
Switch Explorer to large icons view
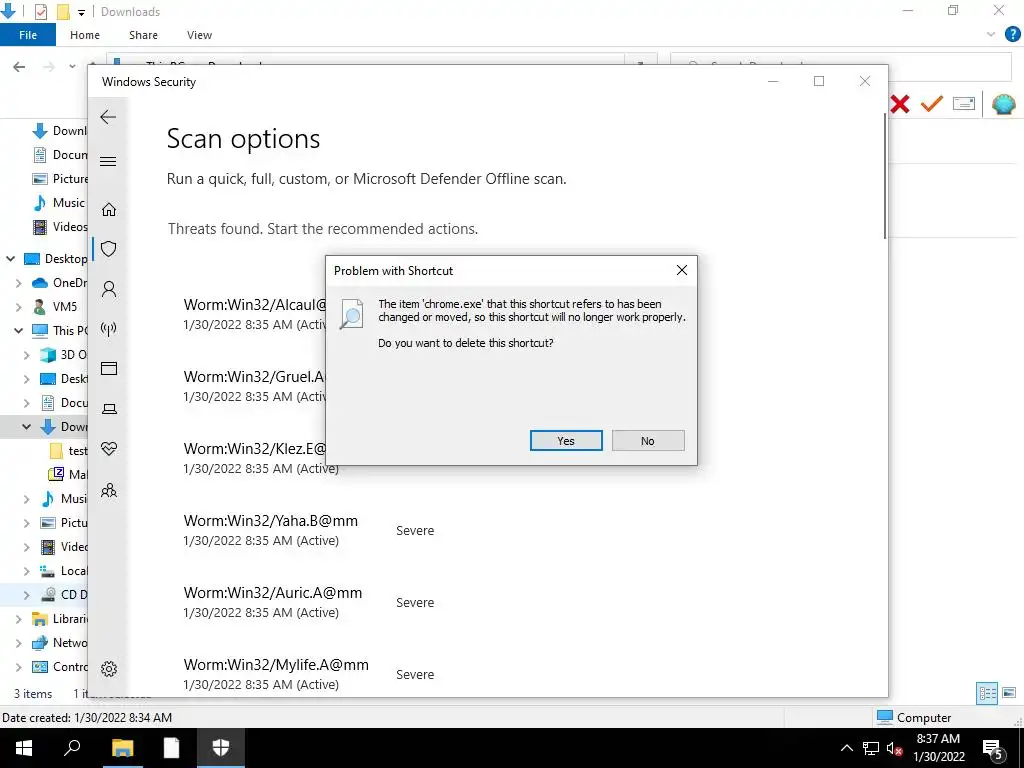click(1009, 693)
